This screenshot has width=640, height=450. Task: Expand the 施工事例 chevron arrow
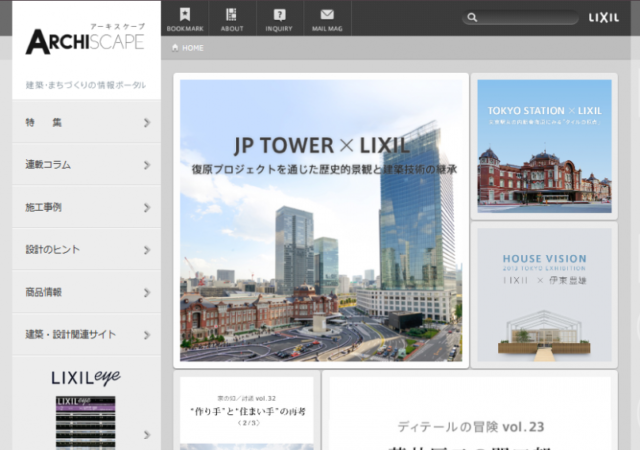coord(147,207)
